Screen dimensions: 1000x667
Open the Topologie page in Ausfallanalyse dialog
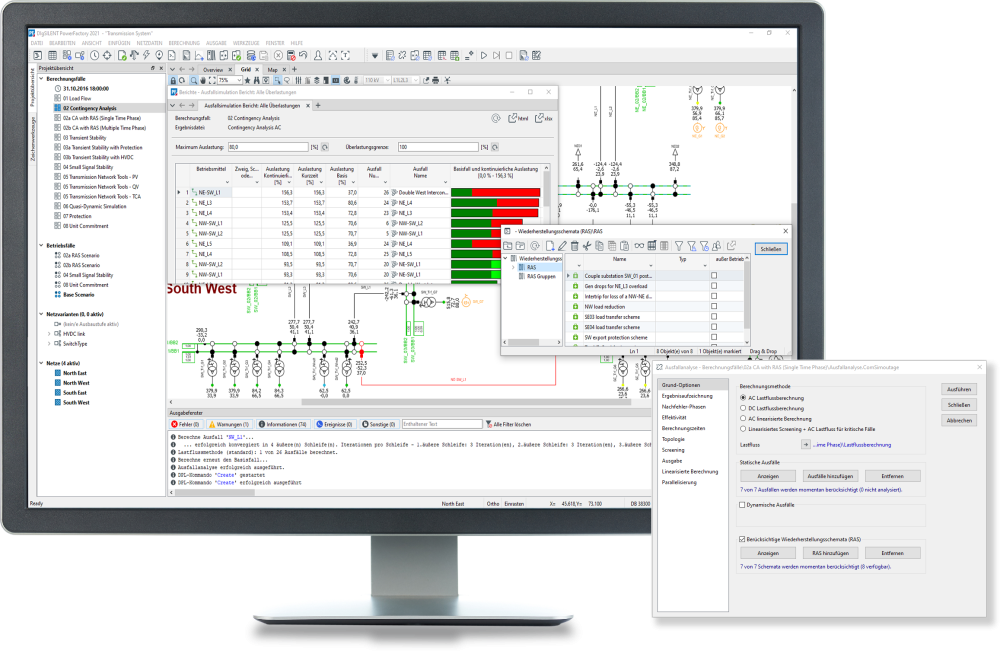coord(673,439)
